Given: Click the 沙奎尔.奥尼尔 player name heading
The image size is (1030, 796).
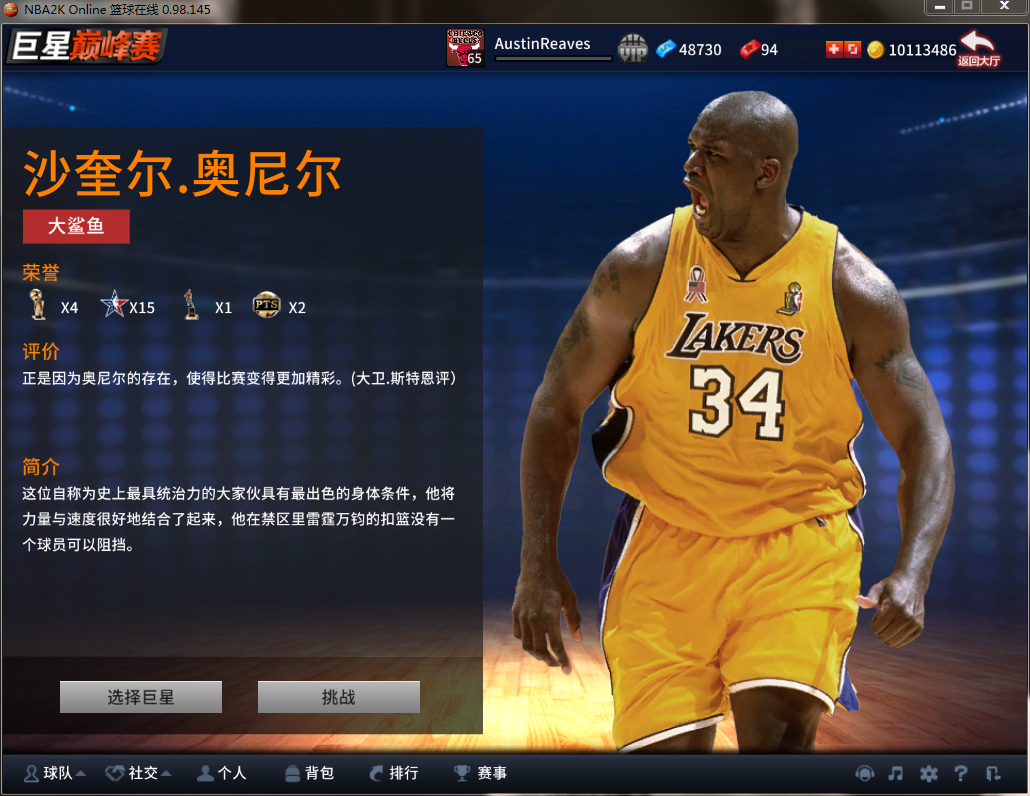Looking at the screenshot, I should click(x=182, y=173).
